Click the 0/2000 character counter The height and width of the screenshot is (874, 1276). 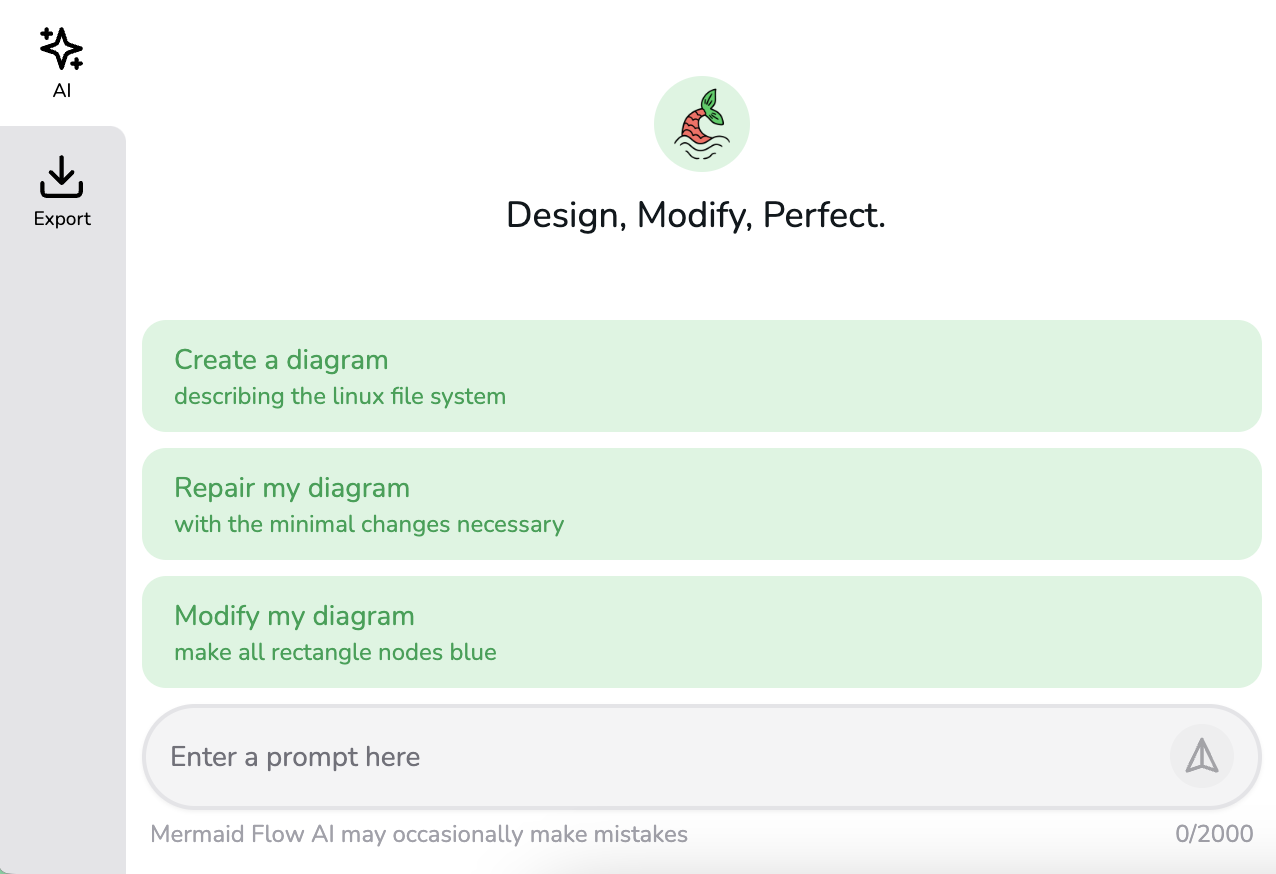pyautogui.click(x=1214, y=834)
